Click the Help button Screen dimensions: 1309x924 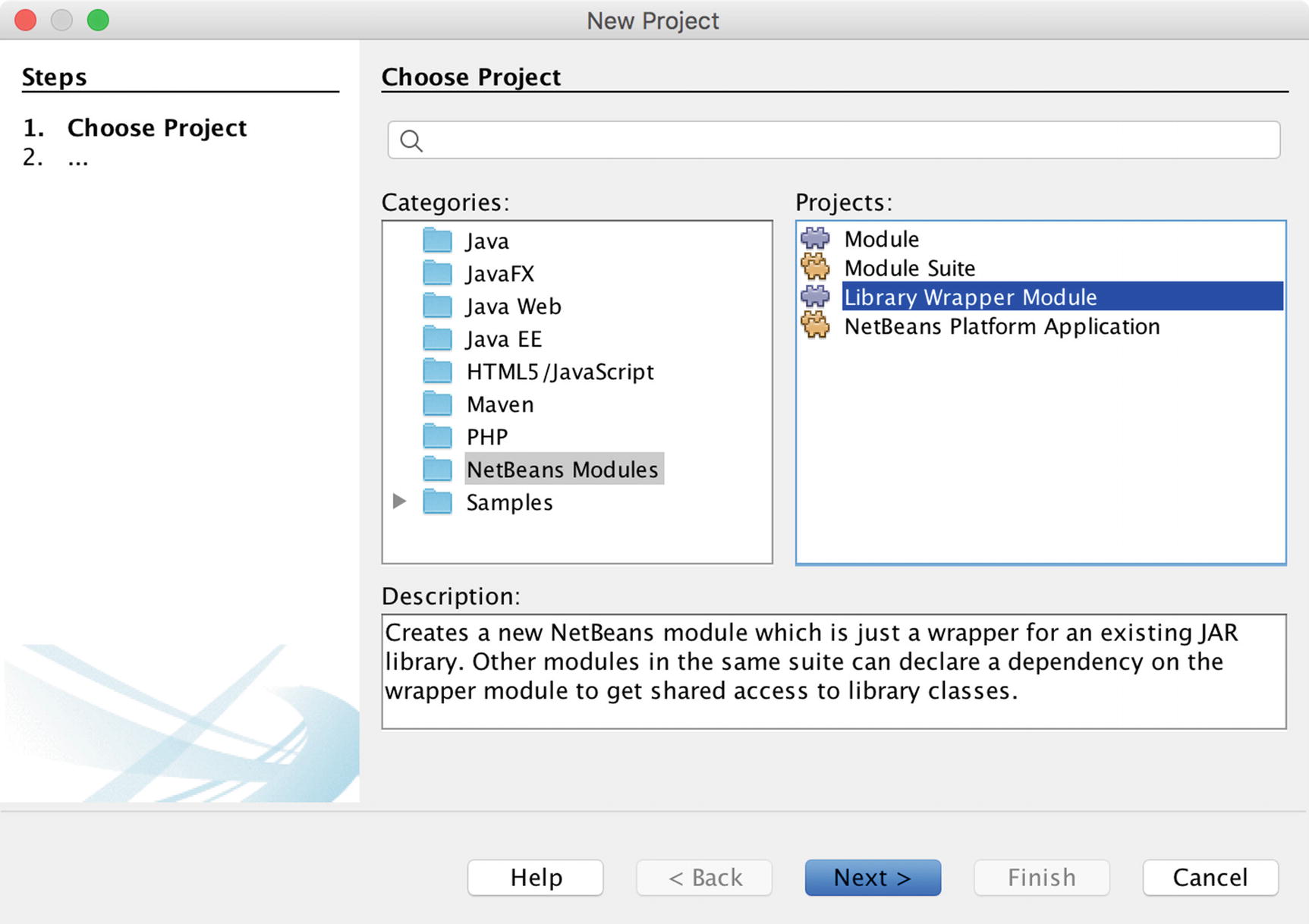click(x=536, y=878)
